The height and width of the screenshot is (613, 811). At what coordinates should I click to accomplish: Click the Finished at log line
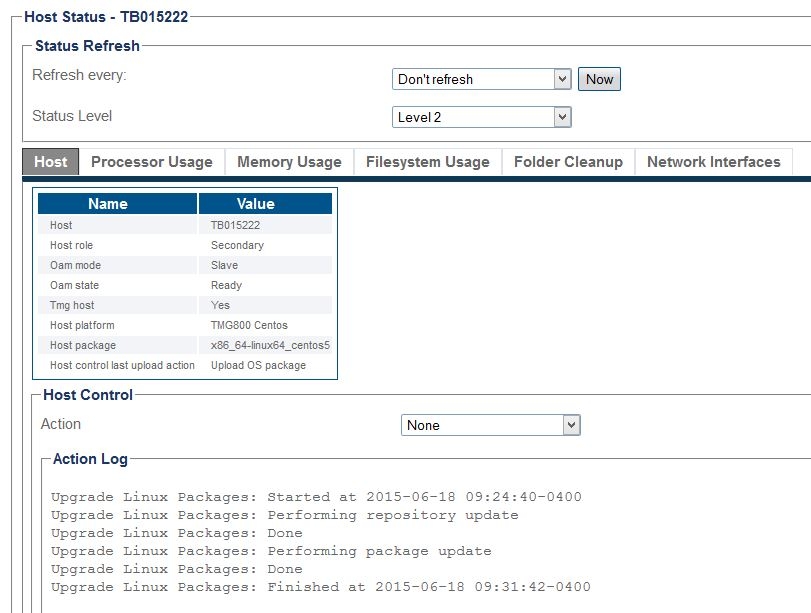[x=320, y=587]
